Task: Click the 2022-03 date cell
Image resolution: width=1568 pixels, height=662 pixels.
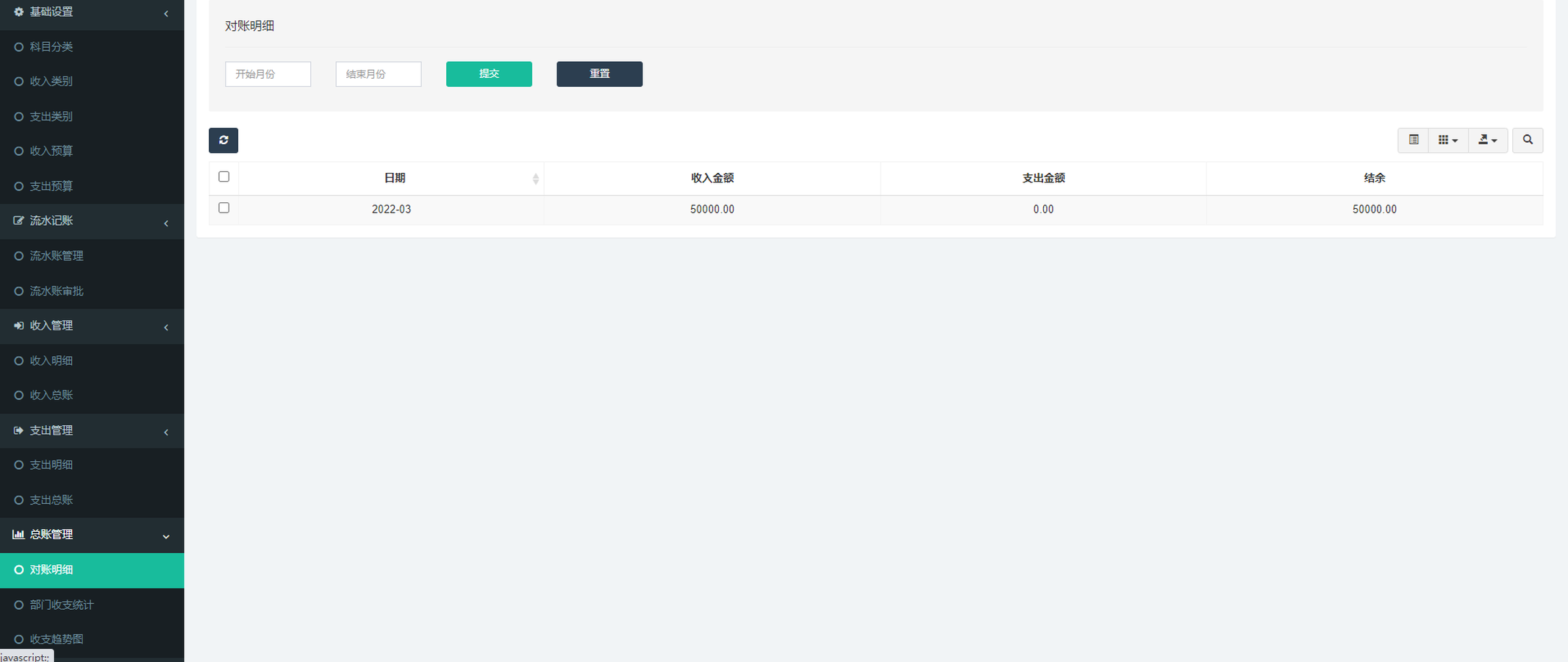Action: pyautogui.click(x=391, y=210)
